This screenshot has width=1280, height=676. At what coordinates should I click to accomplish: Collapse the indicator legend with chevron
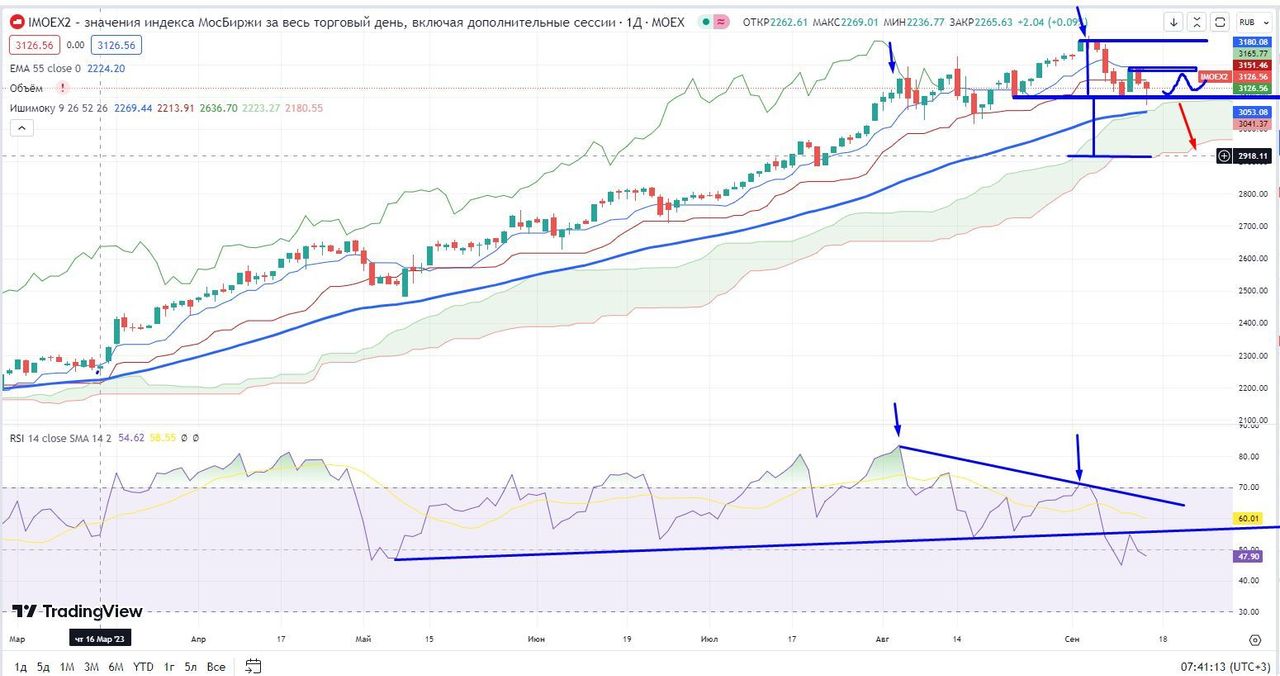click(x=20, y=128)
